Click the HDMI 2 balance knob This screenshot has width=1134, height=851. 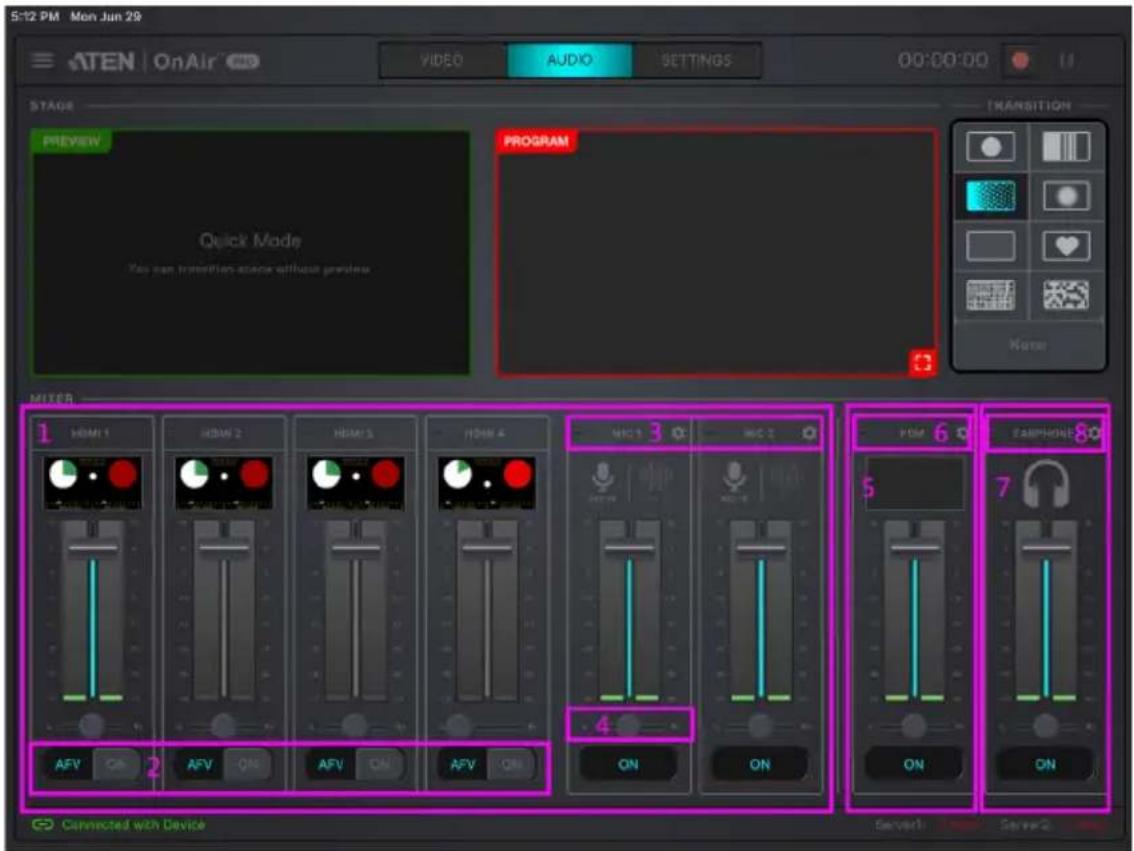tap(223, 725)
